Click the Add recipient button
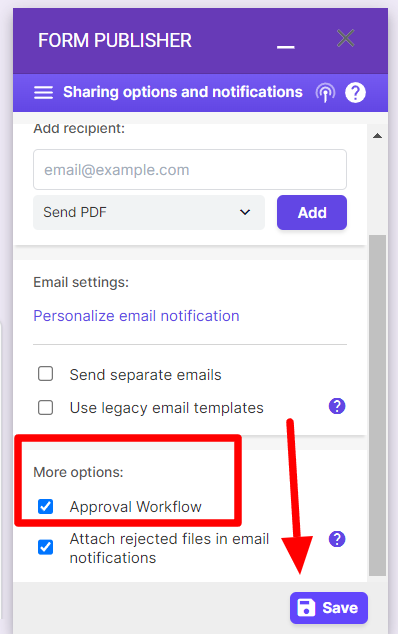 click(312, 213)
